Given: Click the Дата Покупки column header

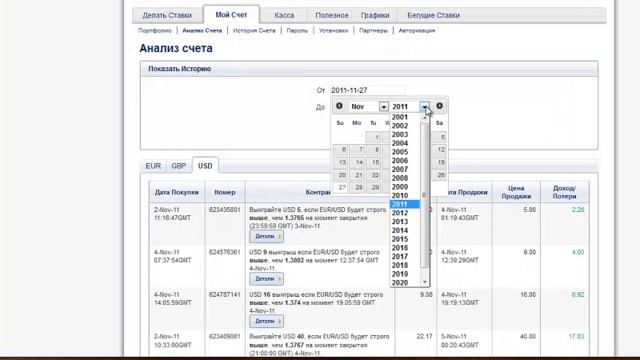Looking at the screenshot, I should pos(177,192).
